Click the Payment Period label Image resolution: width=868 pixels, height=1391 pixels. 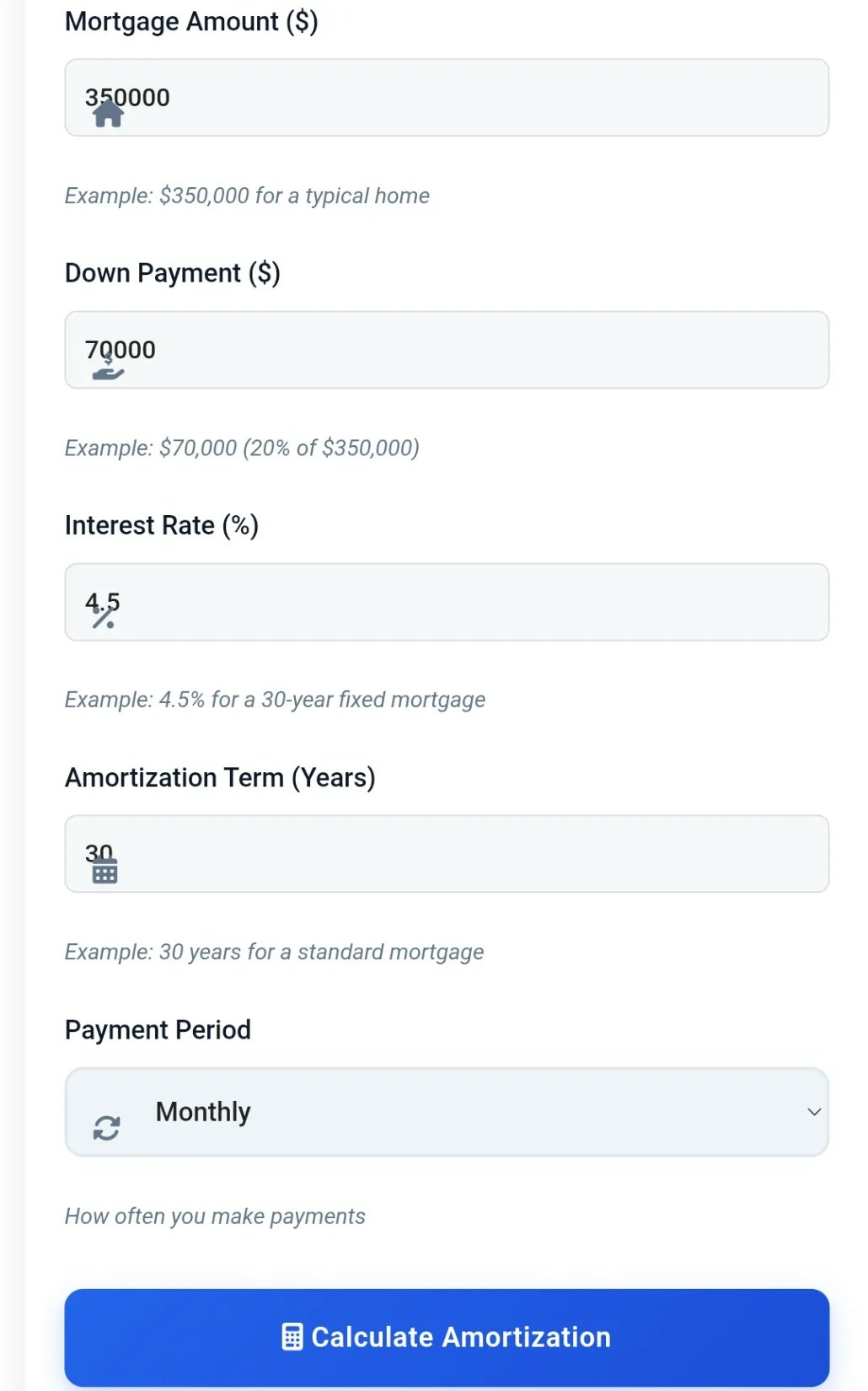tap(158, 1029)
